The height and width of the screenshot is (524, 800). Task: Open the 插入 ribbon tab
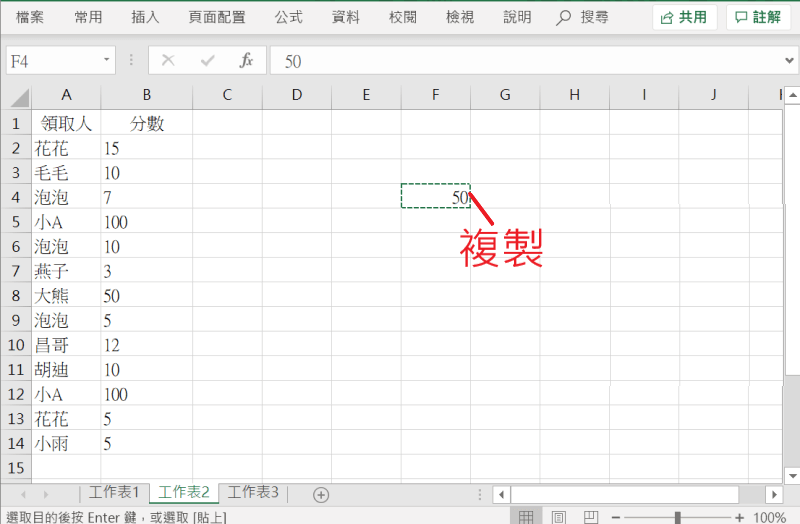[x=145, y=17]
